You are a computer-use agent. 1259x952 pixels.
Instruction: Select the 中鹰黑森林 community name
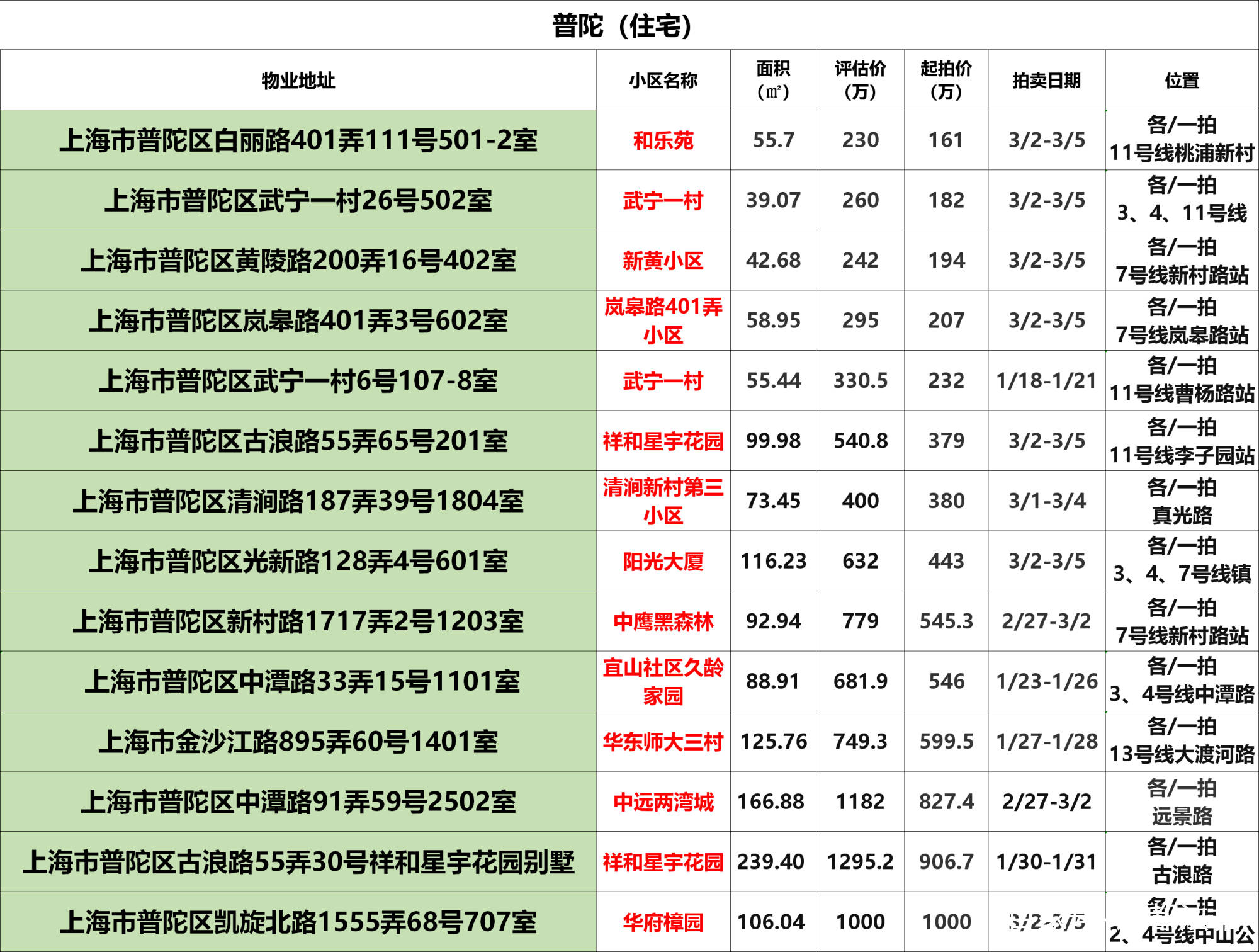tap(663, 620)
